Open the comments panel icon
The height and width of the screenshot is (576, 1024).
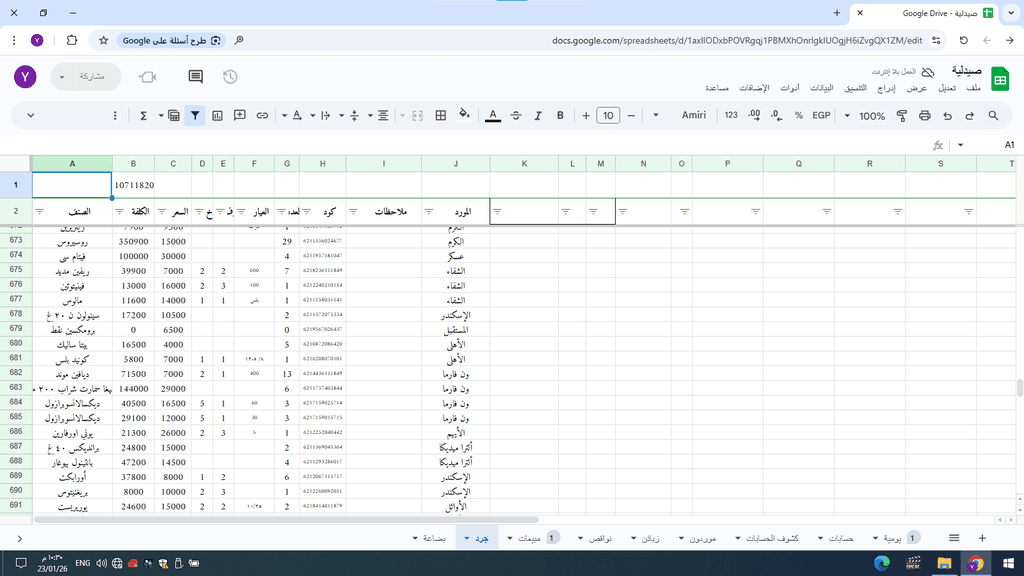(195, 77)
